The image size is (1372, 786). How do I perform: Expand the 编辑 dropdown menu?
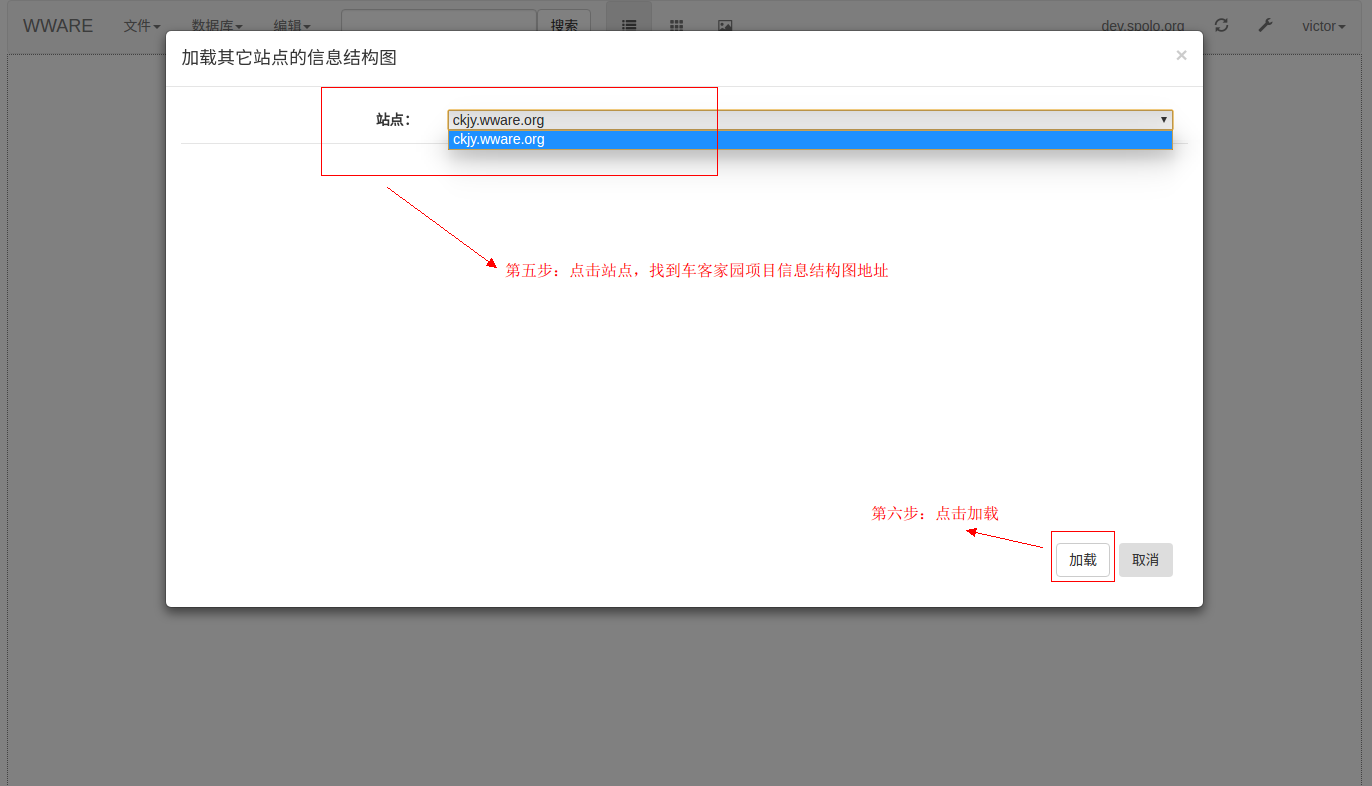point(292,26)
